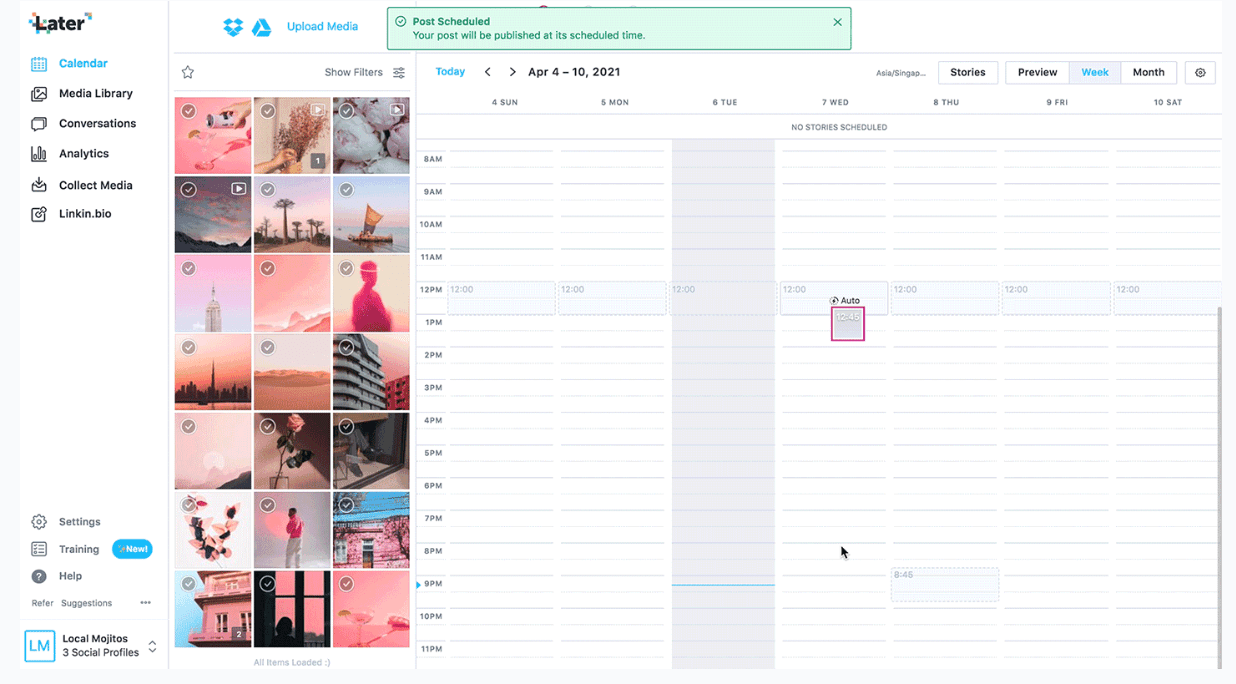Click the calendar vertical scrollbar

pyautogui.click(x=1218, y=487)
